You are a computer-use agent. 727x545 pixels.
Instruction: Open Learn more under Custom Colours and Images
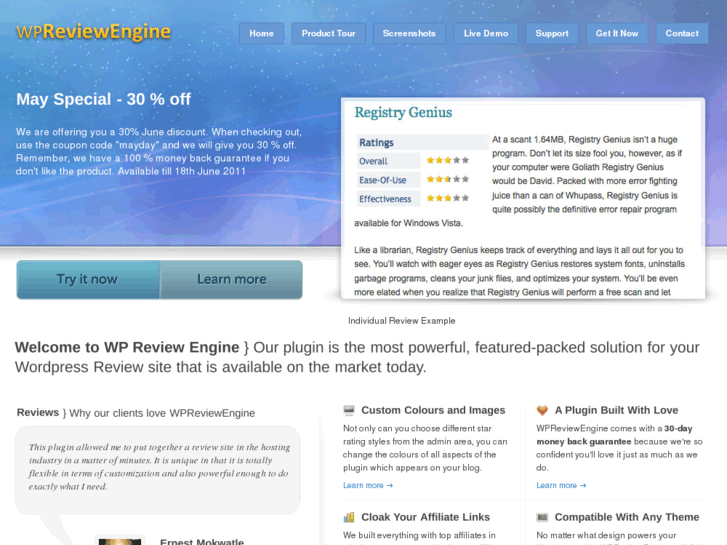click(368, 485)
